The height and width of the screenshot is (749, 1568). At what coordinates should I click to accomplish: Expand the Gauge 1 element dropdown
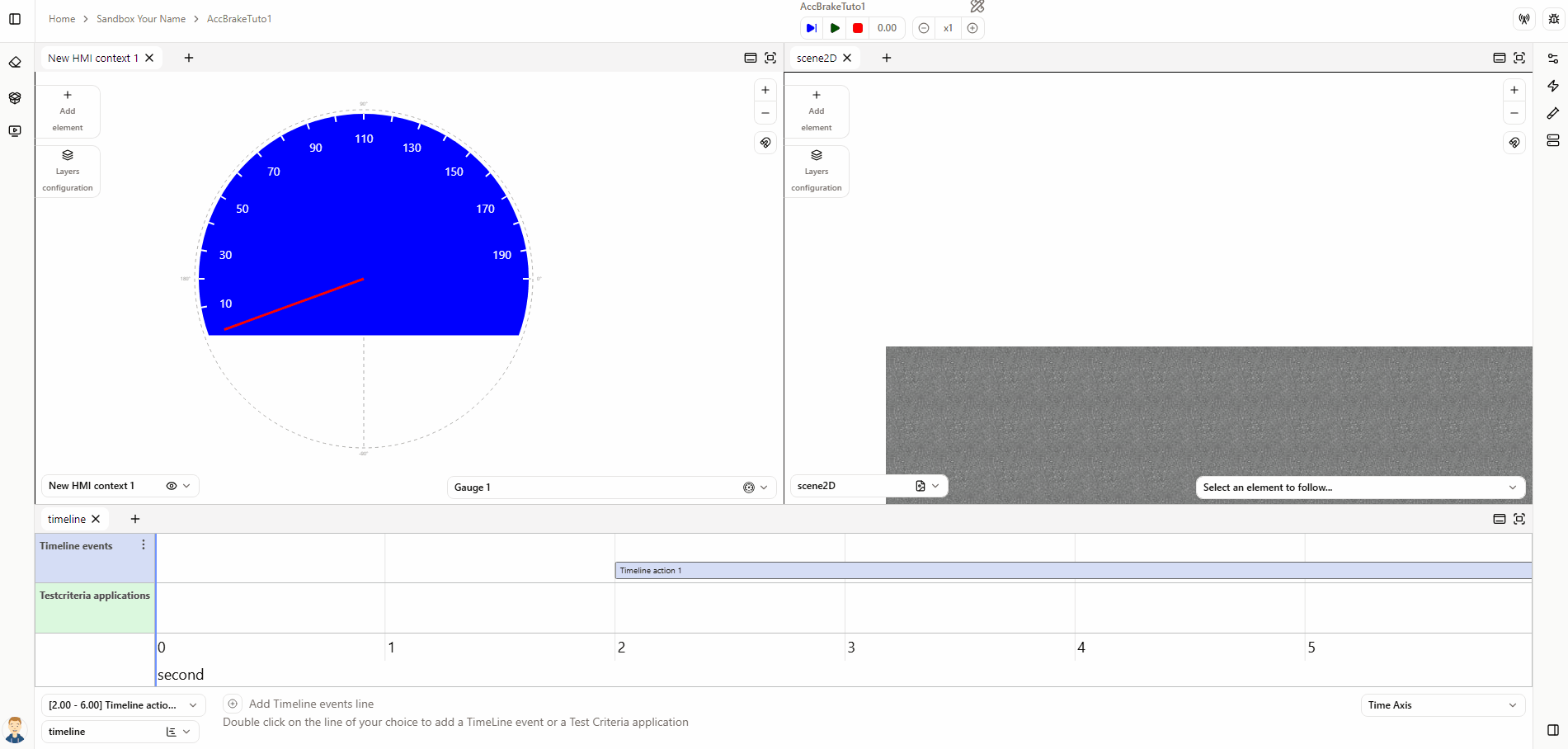[763, 488]
